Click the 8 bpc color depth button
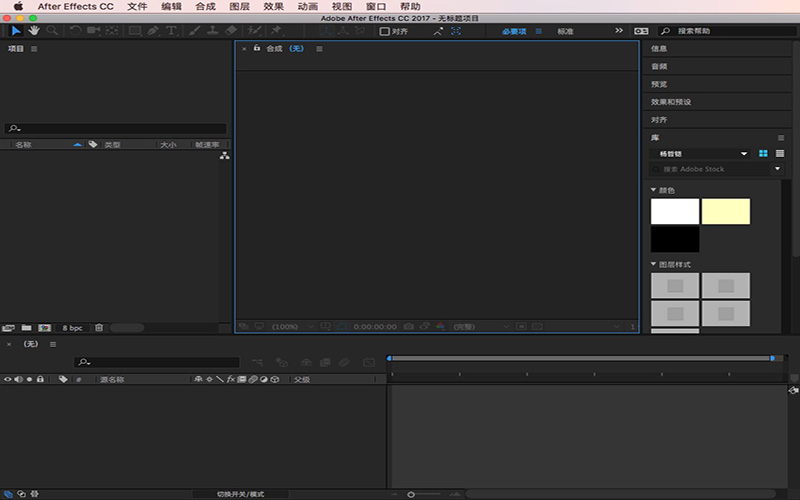This screenshot has width=800, height=500. tap(72, 328)
